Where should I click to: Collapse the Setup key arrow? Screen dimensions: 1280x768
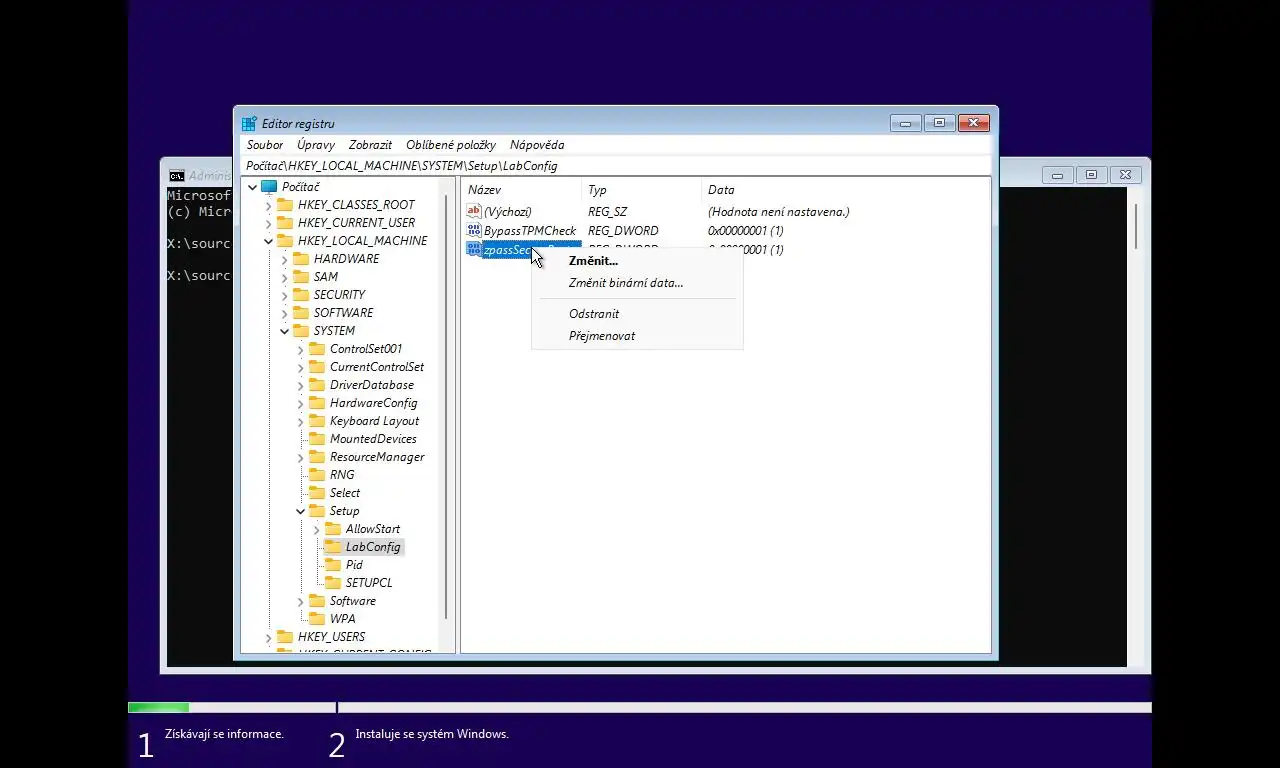pos(301,511)
